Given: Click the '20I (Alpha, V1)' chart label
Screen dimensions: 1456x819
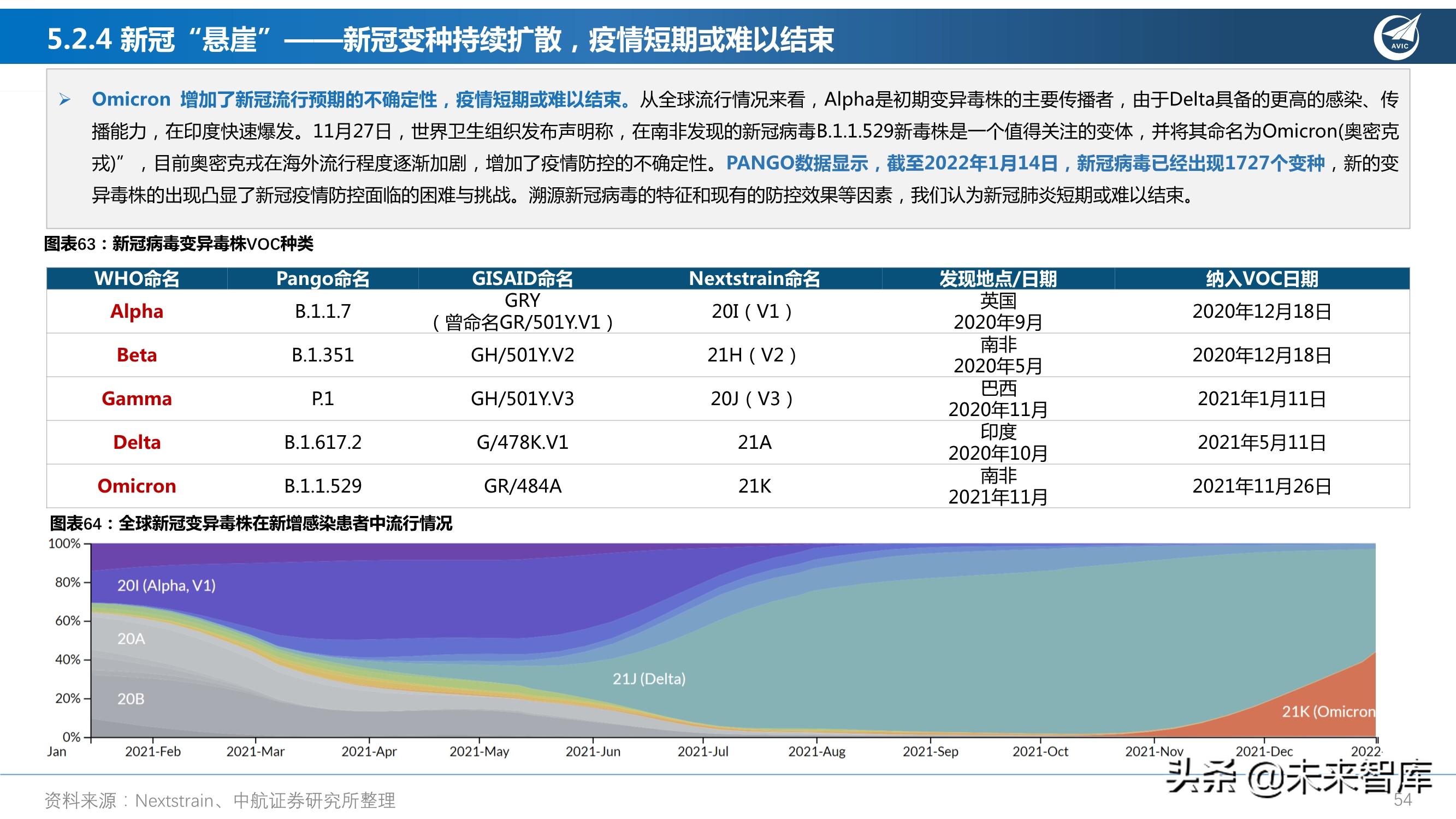Looking at the screenshot, I should click(x=166, y=585).
